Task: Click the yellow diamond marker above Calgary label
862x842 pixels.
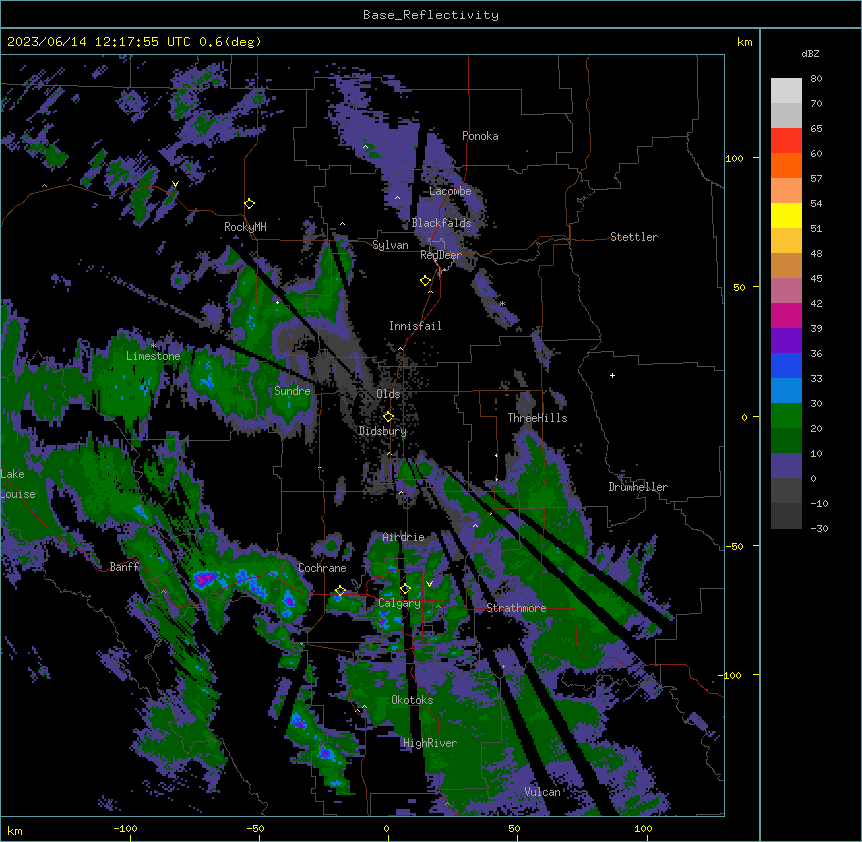Action: click(405, 589)
